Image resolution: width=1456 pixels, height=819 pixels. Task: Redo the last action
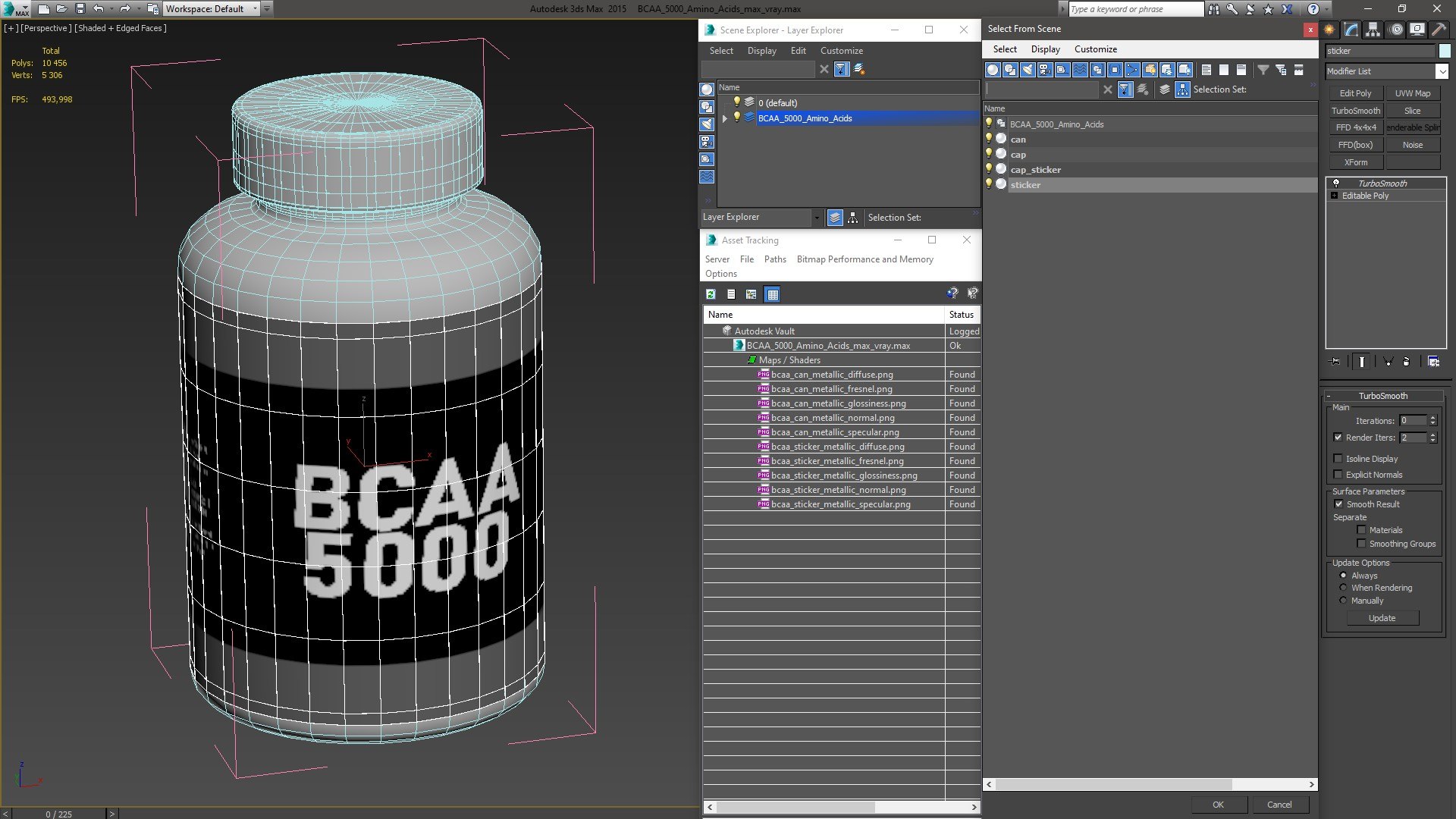[x=125, y=9]
